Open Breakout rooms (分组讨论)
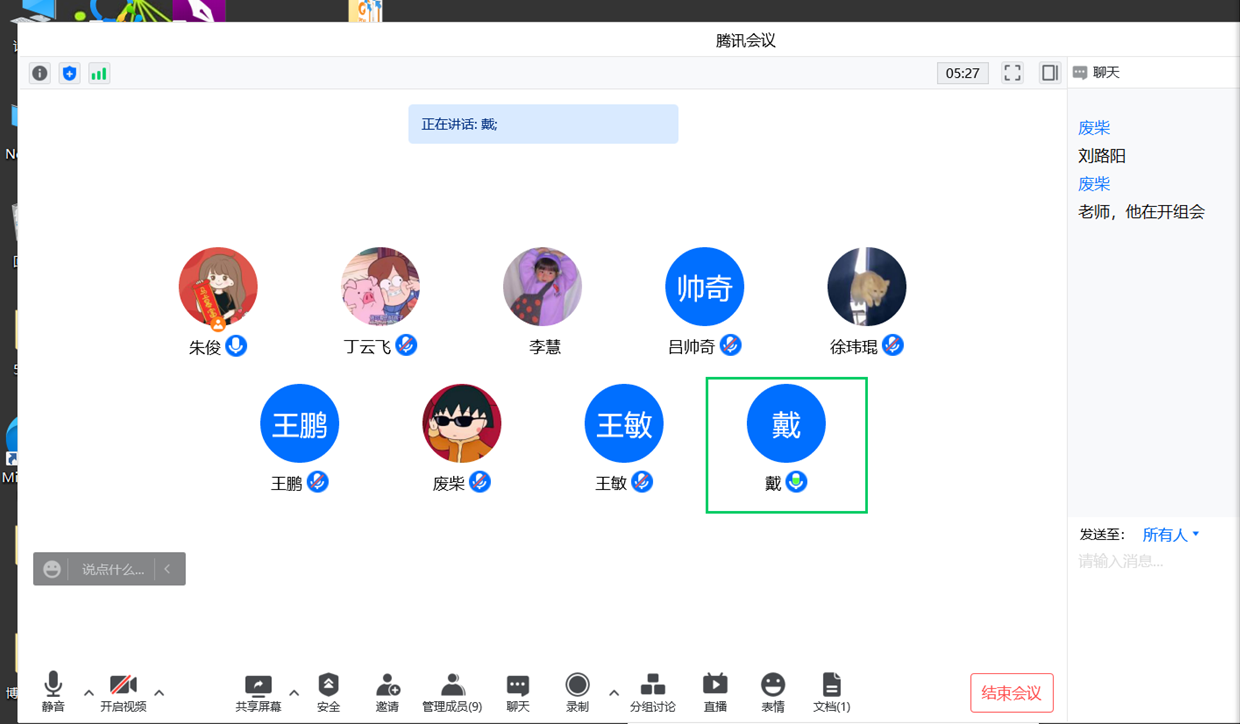This screenshot has width=1240, height=725. 652,692
